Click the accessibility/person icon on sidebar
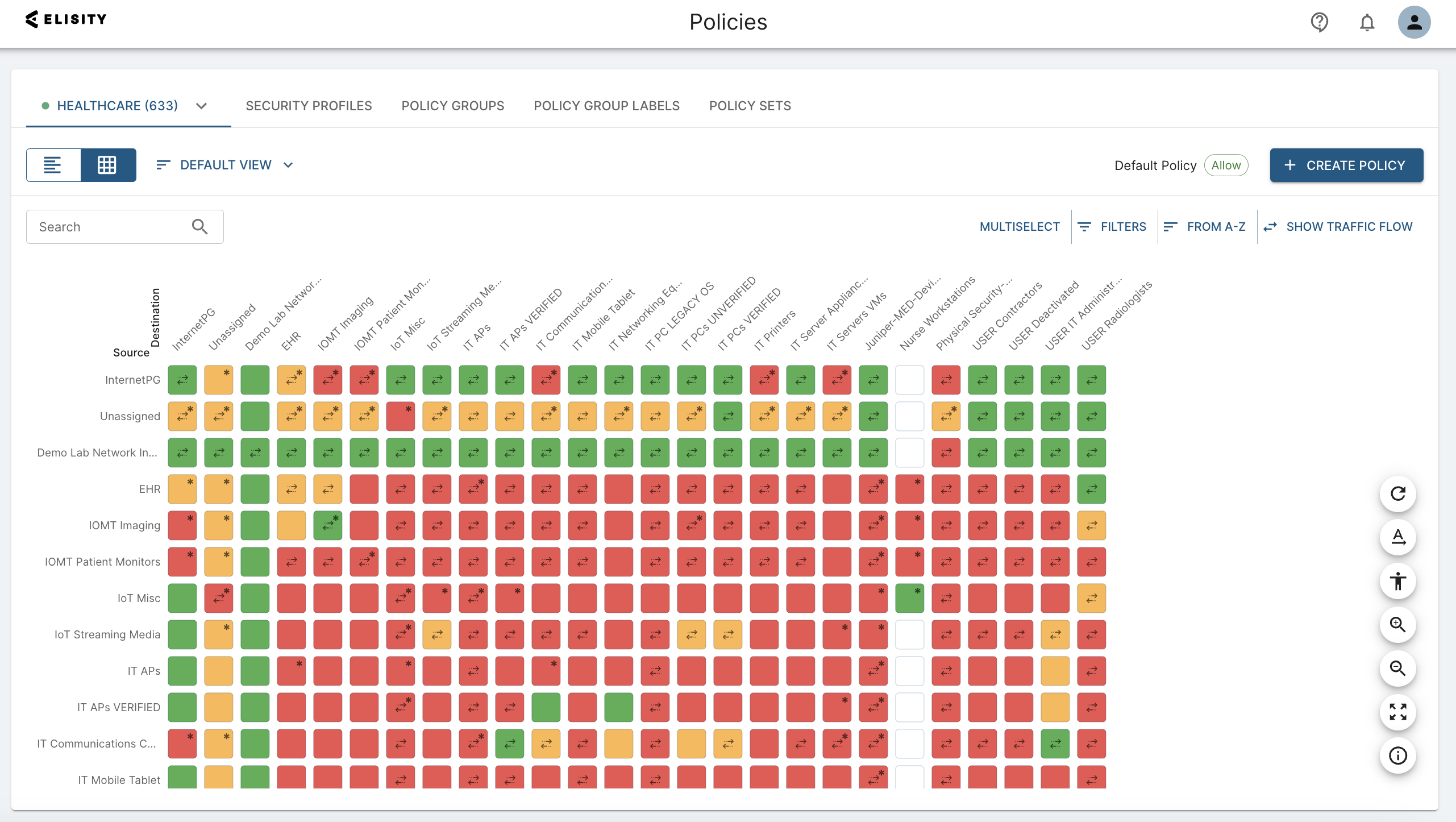The width and height of the screenshot is (1456, 822). click(1396, 580)
